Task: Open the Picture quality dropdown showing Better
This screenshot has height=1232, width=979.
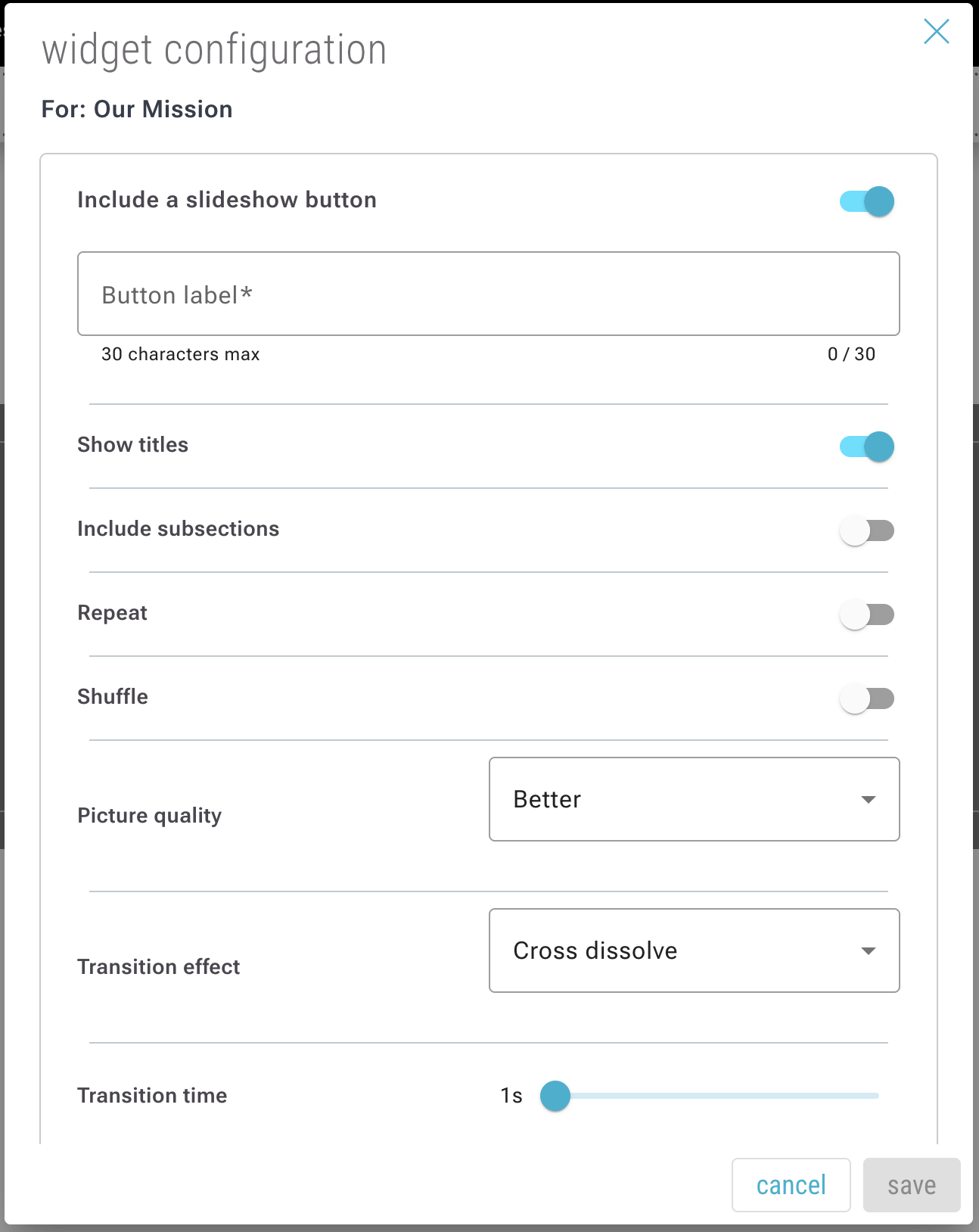Action: coord(693,799)
